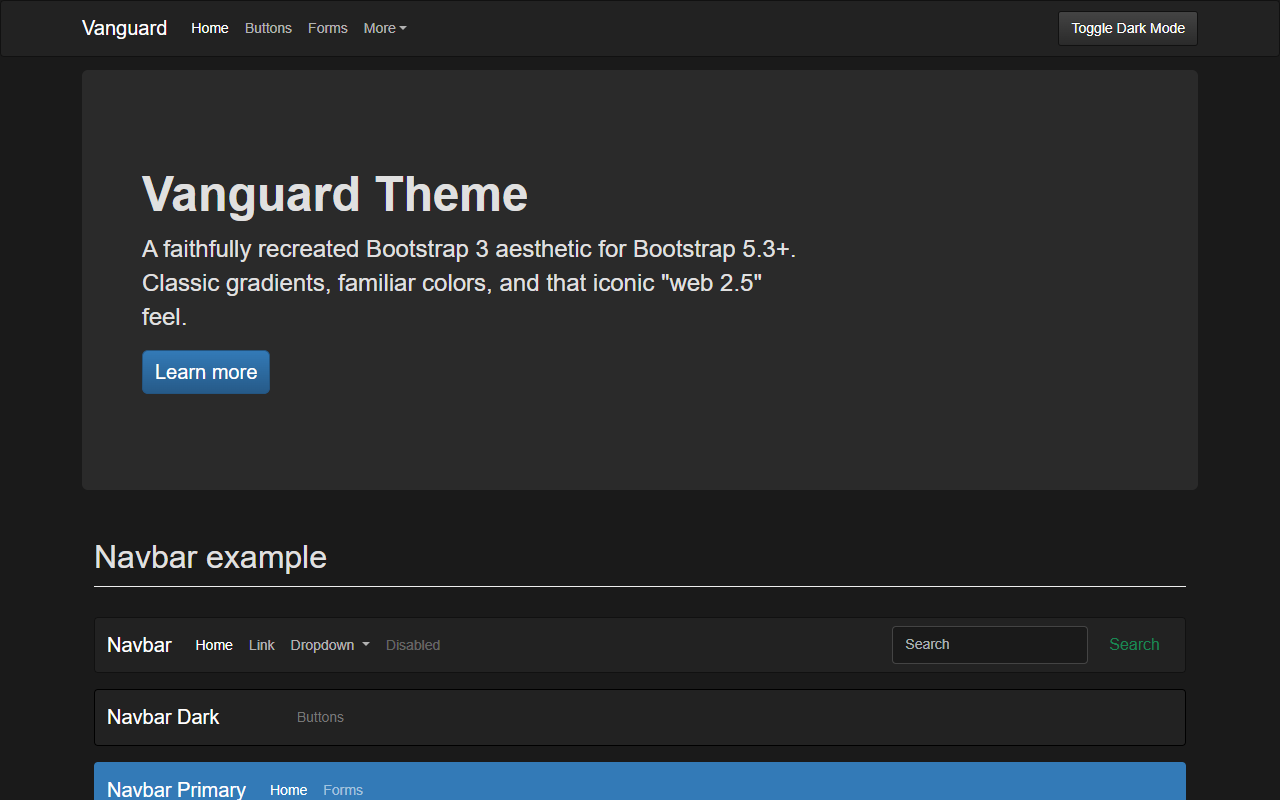This screenshot has width=1280, height=800.
Task: Select Home in the Navbar Primary
Action: [288, 790]
